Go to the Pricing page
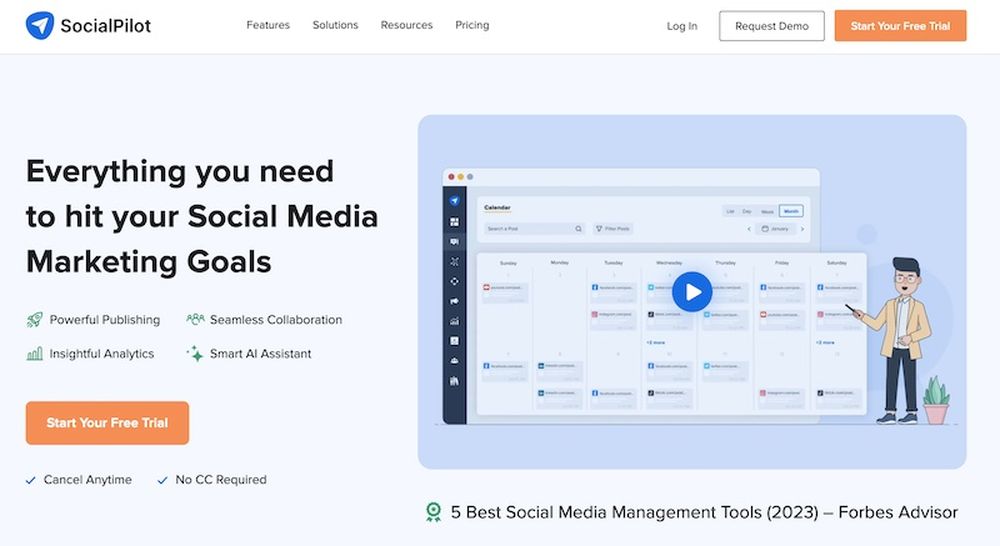The height and width of the screenshot is (546, 1000). click(x=472, y=25)
